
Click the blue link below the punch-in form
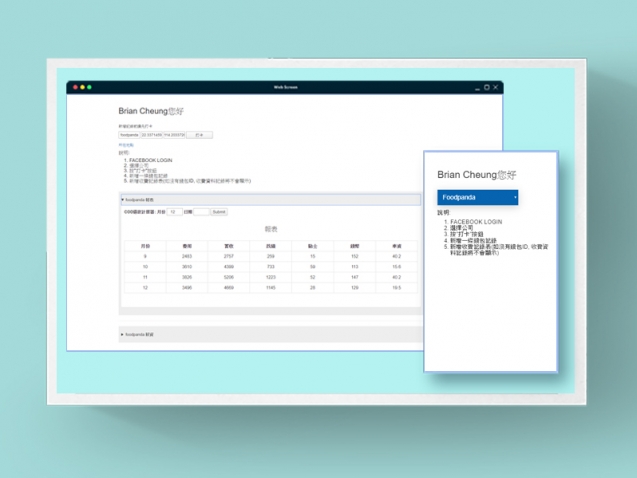tap(126, 145)
